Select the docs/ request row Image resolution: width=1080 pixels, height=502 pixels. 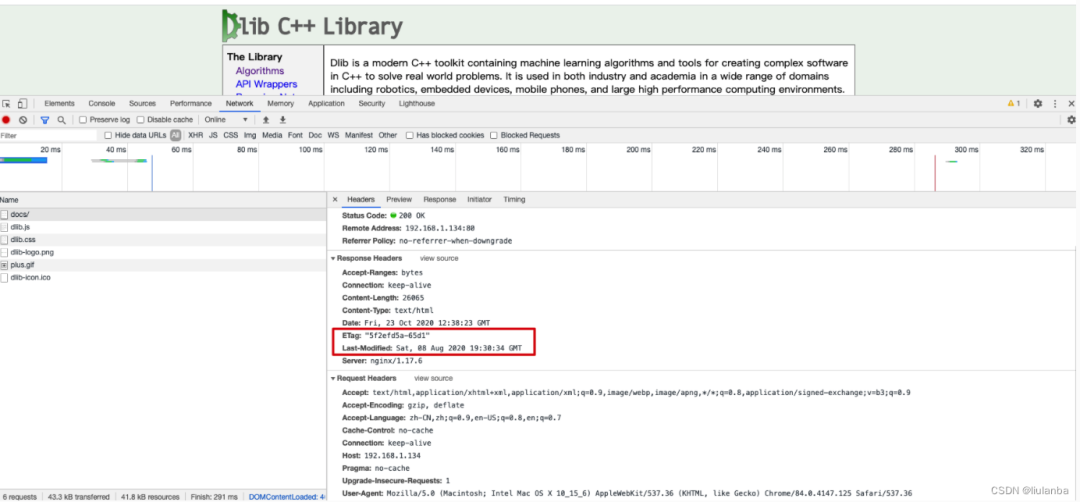click(x=163, y=214)
